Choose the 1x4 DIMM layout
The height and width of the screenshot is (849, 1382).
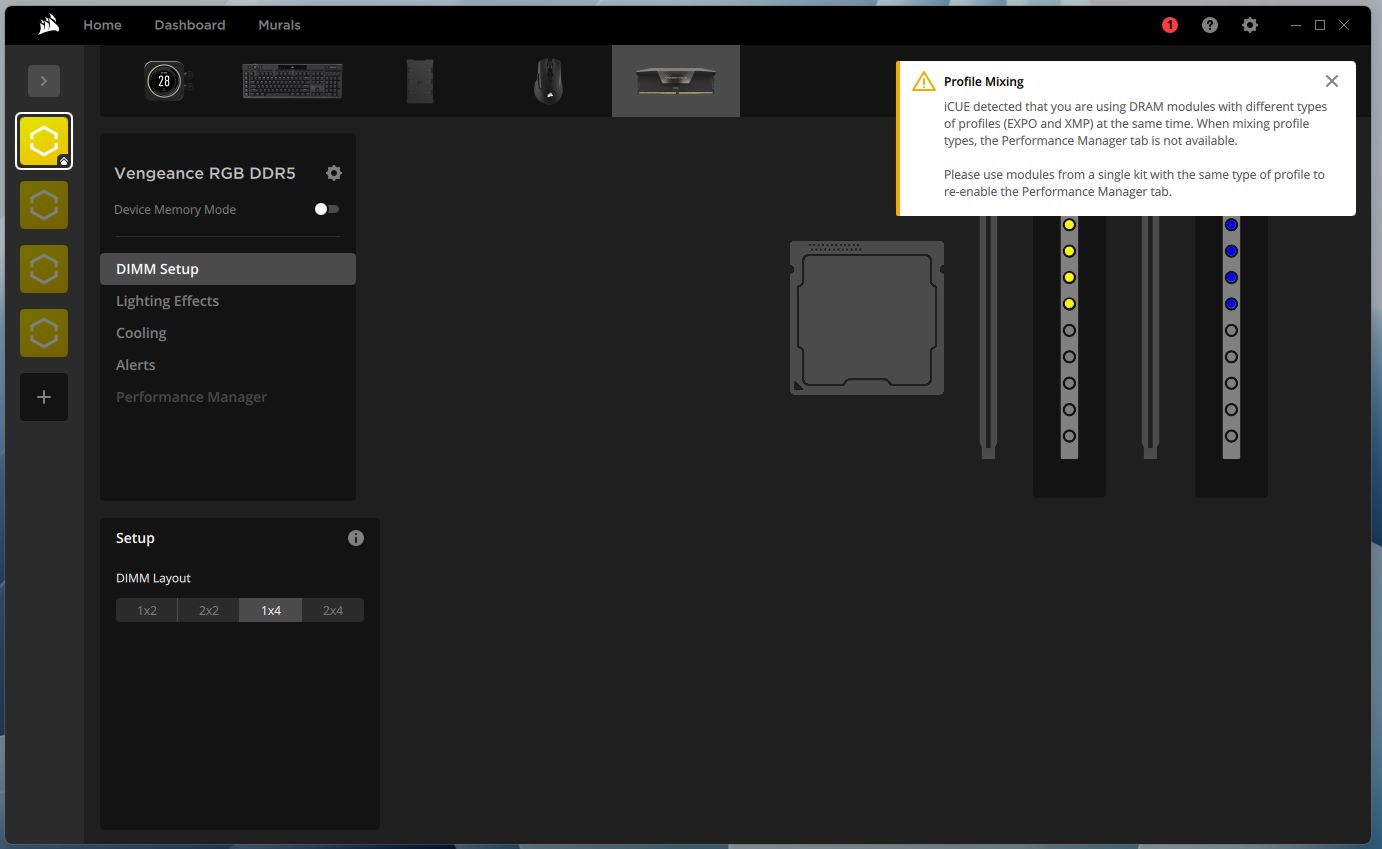[271, 610]
